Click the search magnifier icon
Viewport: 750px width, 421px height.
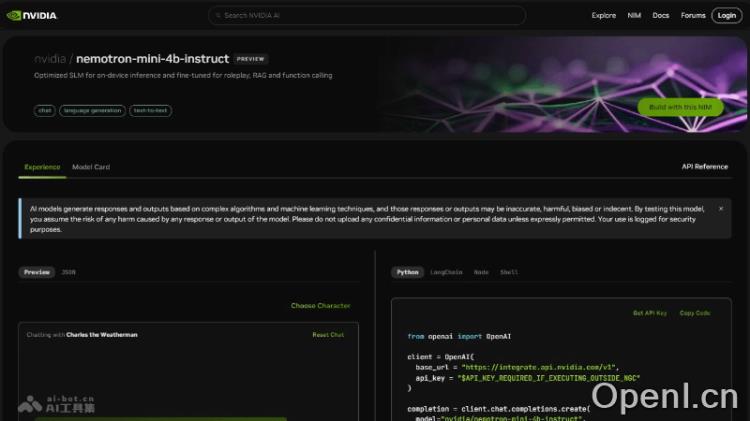pos(218,16)
